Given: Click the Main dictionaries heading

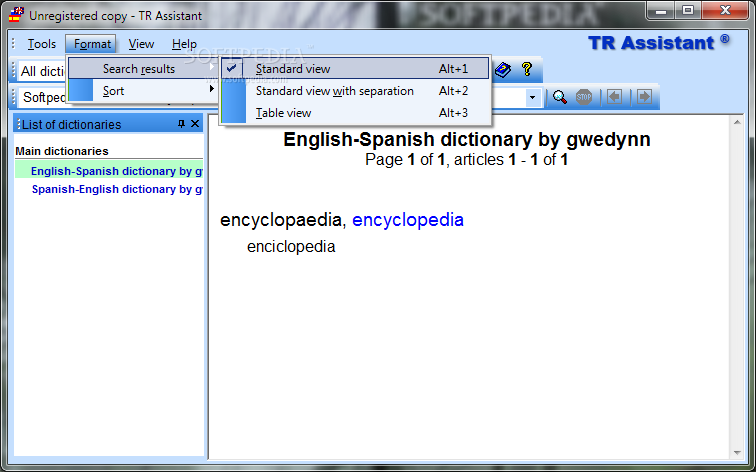Looking at the screenshot, I should (x=62, y=151).
